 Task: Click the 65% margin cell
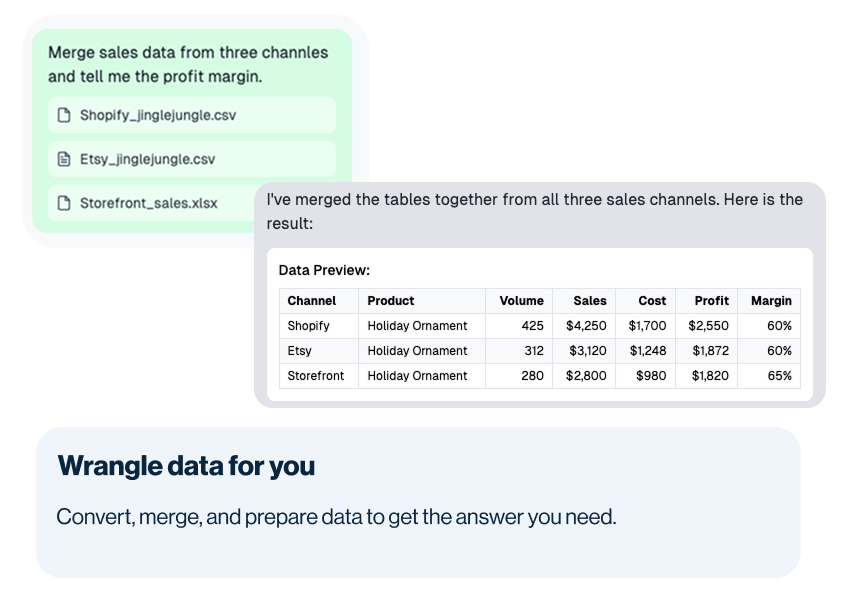click(769, 376)
